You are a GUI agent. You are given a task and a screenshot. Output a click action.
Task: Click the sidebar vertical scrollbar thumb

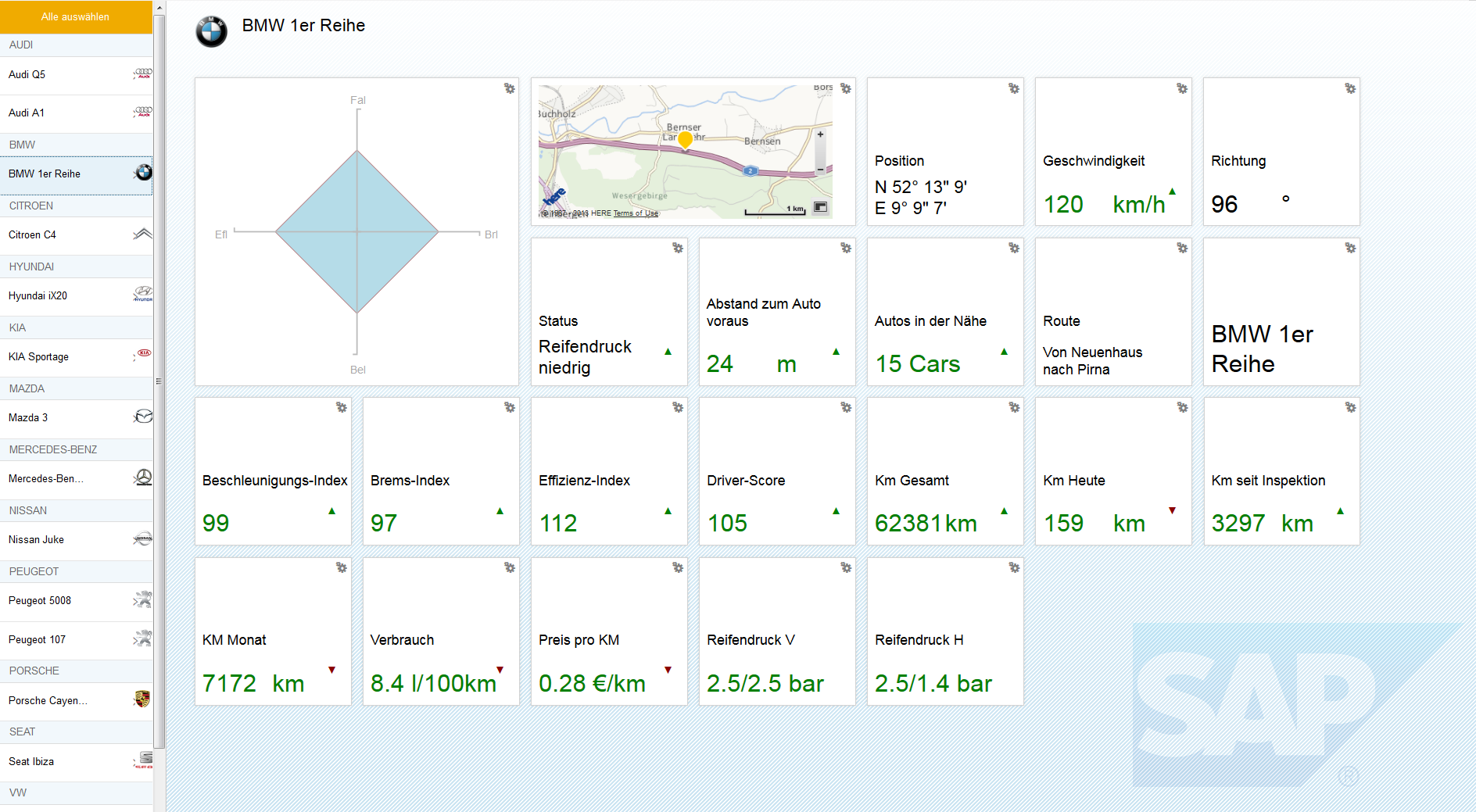coord(159,381)
